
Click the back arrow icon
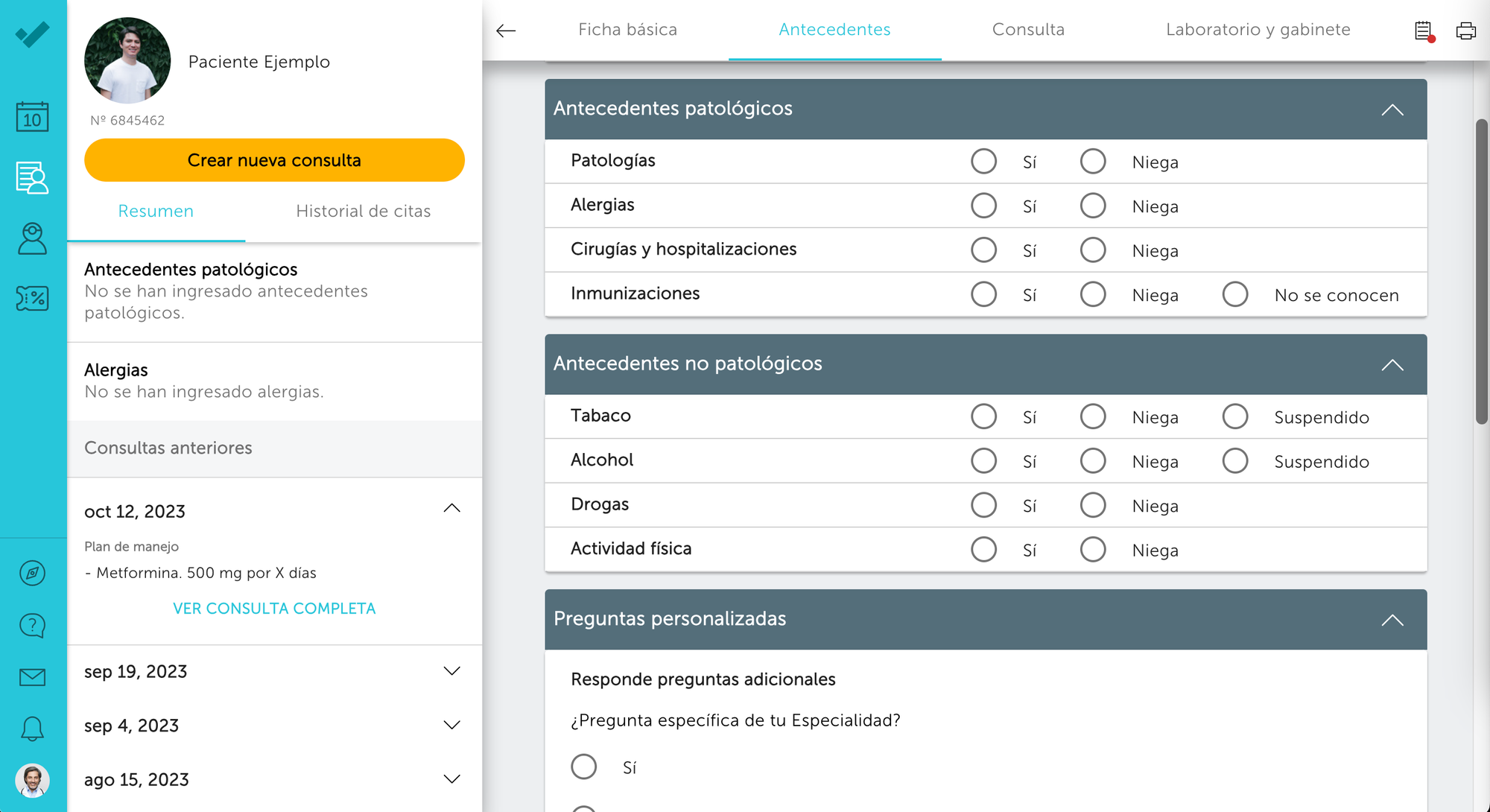click(x=506, y=31)
